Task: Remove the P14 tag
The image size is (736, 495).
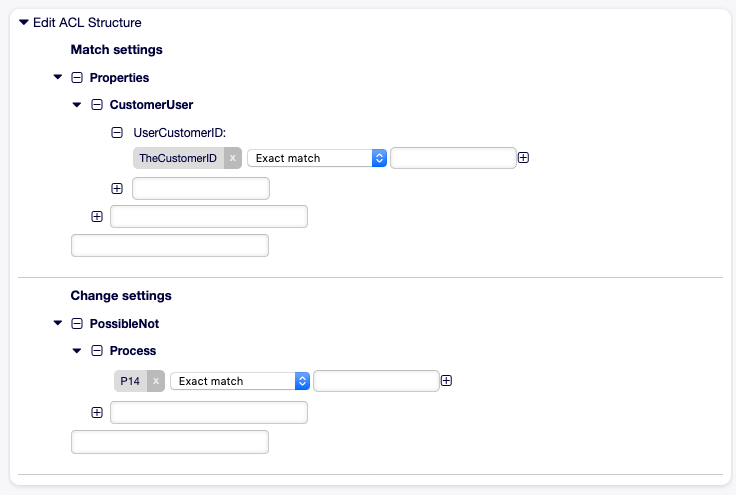Action: (x=156, y=381)
